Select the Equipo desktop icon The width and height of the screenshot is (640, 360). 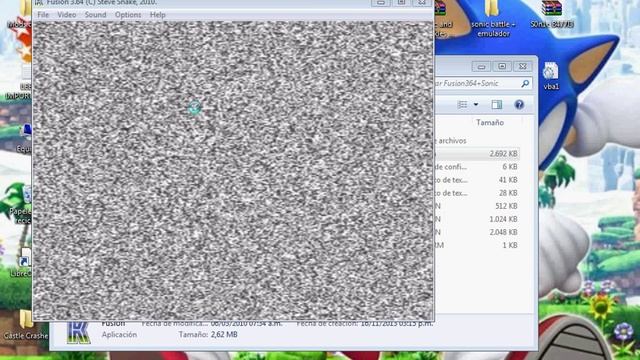coord(24,139)
